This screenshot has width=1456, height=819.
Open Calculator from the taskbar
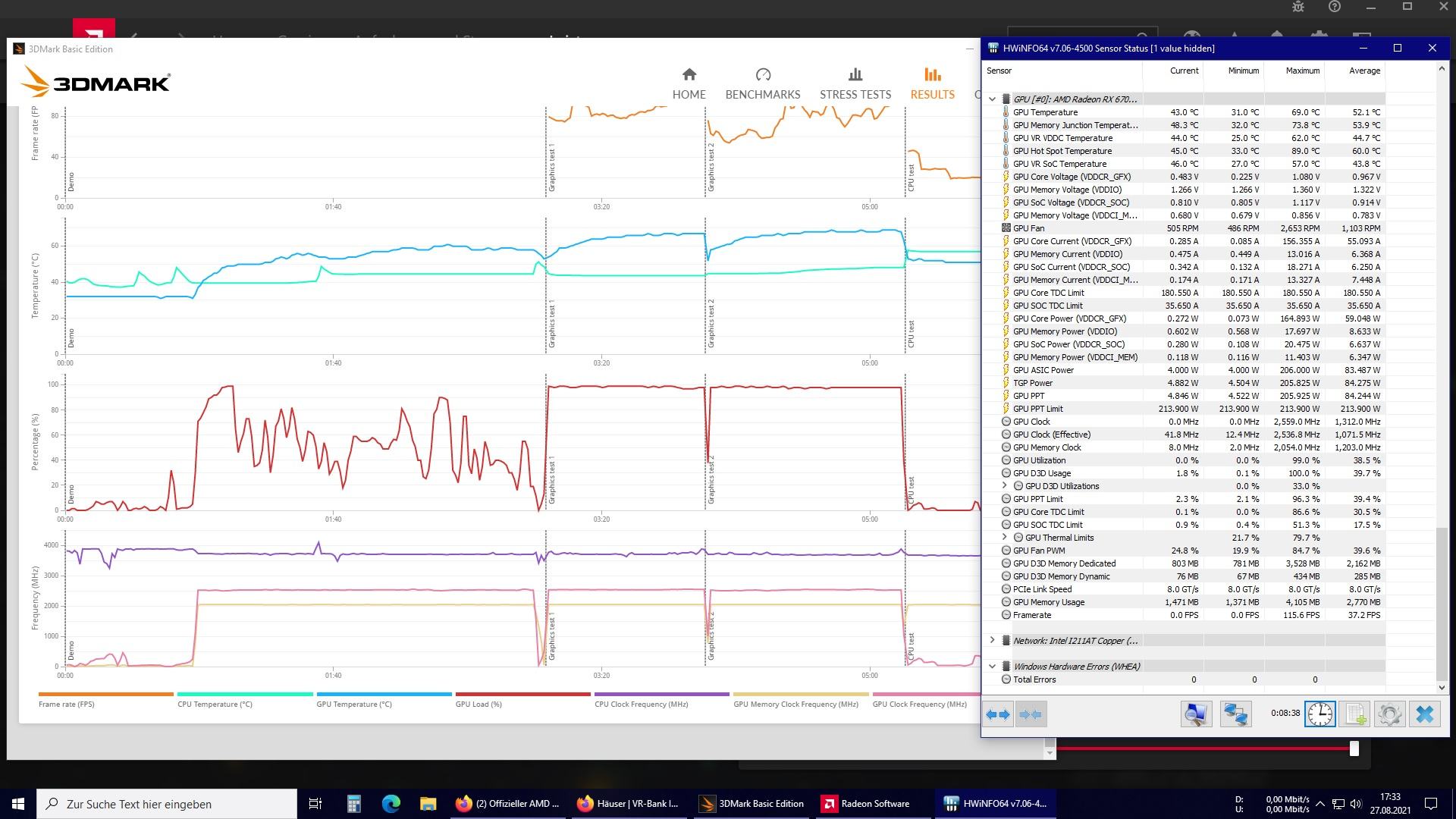click(x=353, y=804)
